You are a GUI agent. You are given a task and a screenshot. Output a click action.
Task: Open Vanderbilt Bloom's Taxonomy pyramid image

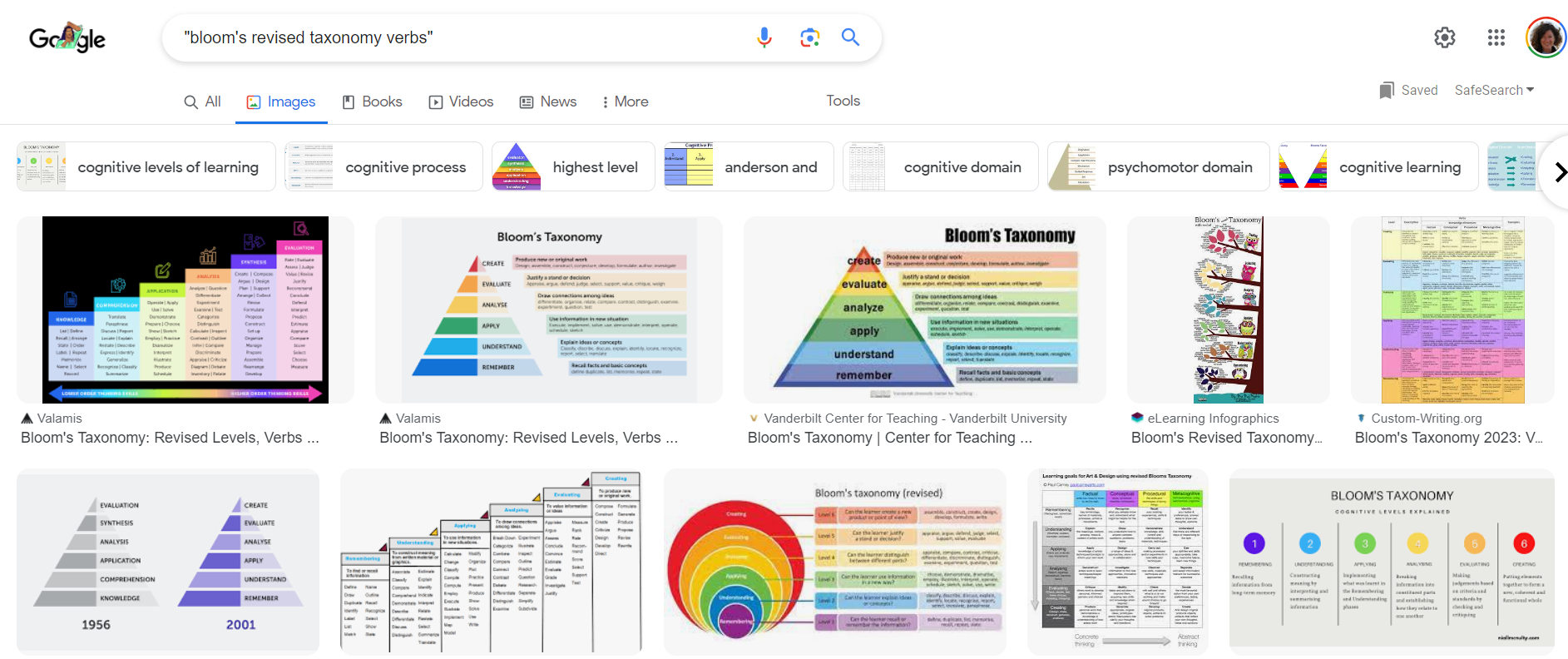[924, 310]
